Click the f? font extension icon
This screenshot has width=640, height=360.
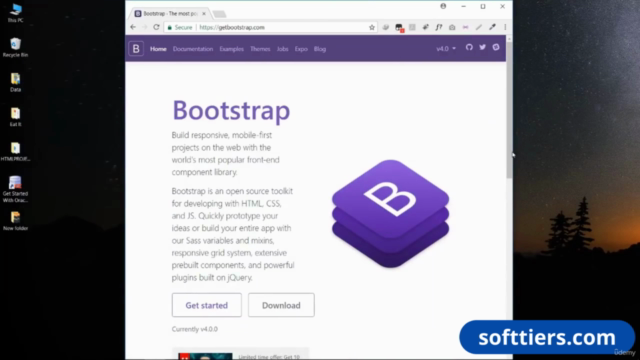point(439,27)
